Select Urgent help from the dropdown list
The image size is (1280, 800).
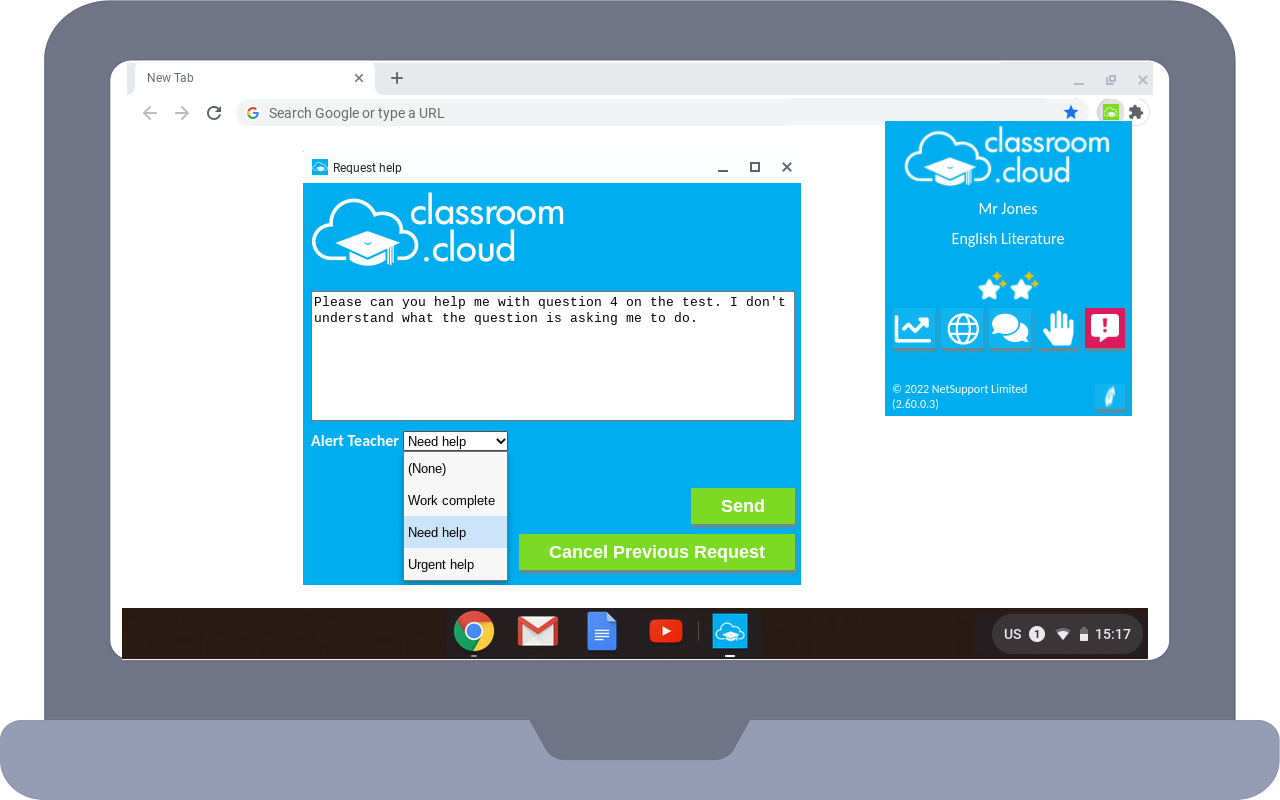[441, 564]
